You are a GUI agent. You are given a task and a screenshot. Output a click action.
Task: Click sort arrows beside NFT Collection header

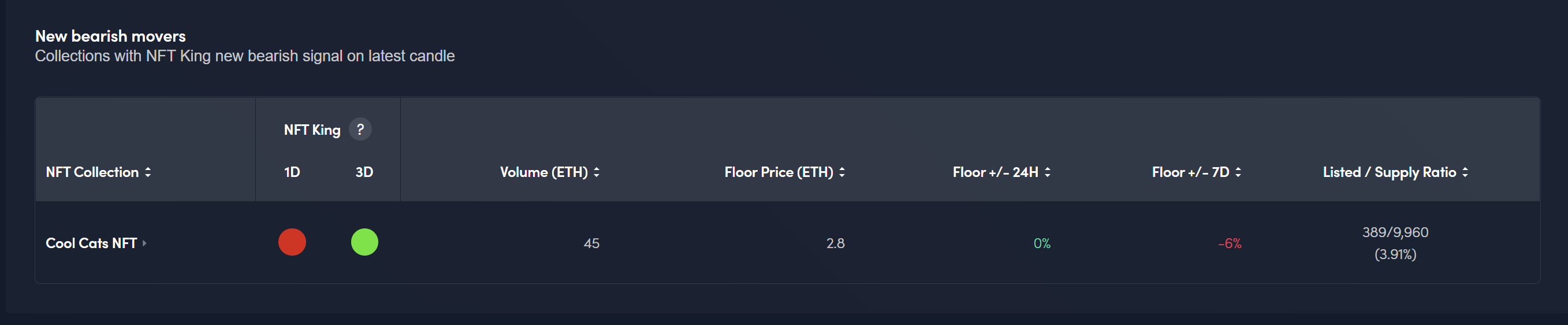coord(148,172)
